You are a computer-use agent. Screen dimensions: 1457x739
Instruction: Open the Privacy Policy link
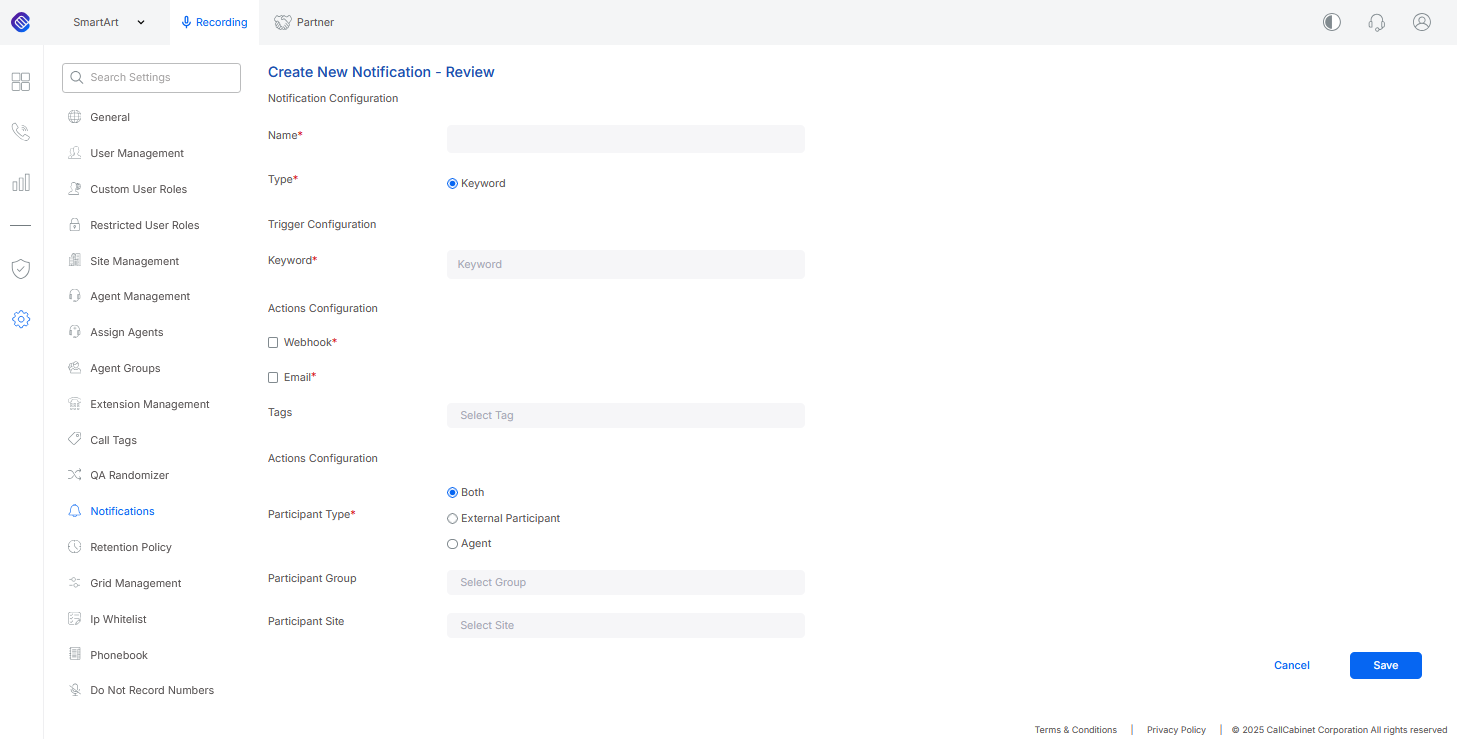click(1176, 730)
